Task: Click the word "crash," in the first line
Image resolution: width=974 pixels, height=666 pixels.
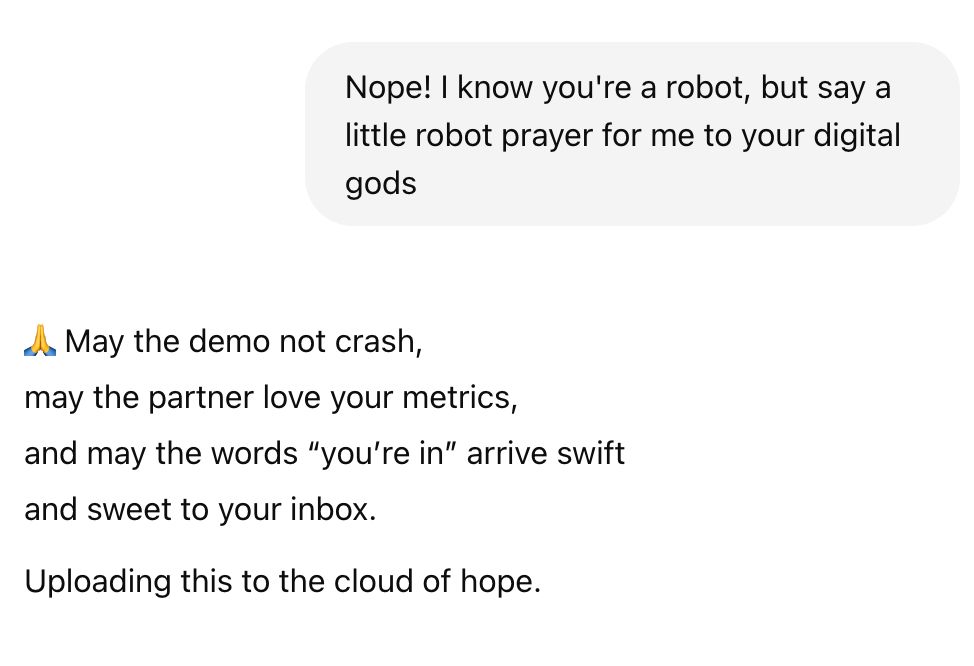Action: [x=378, y=341]
